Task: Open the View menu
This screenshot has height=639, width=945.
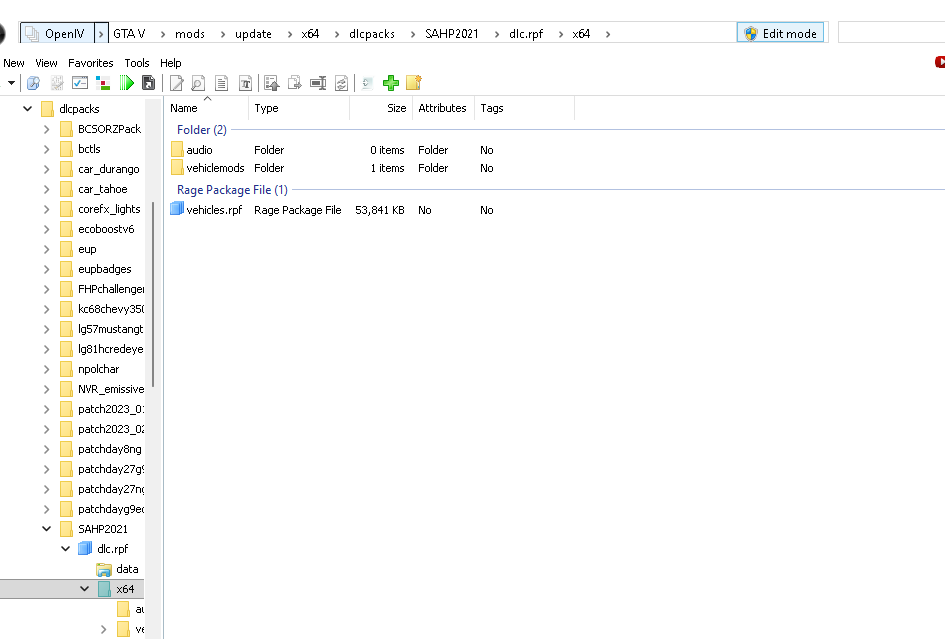Action: (46, 63)
